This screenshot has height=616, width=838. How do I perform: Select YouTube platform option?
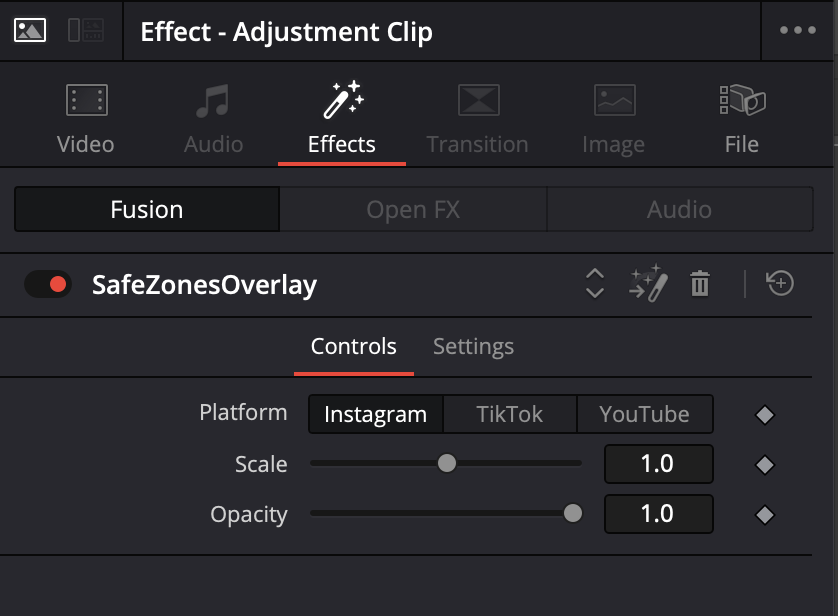644,414
